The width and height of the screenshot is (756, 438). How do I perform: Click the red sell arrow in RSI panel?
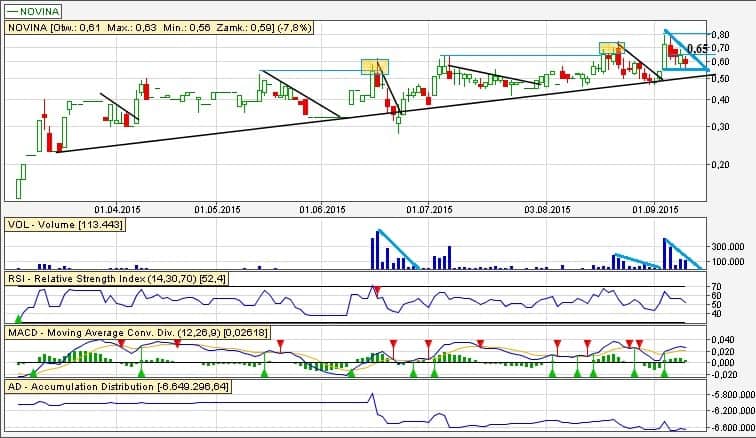376,290
